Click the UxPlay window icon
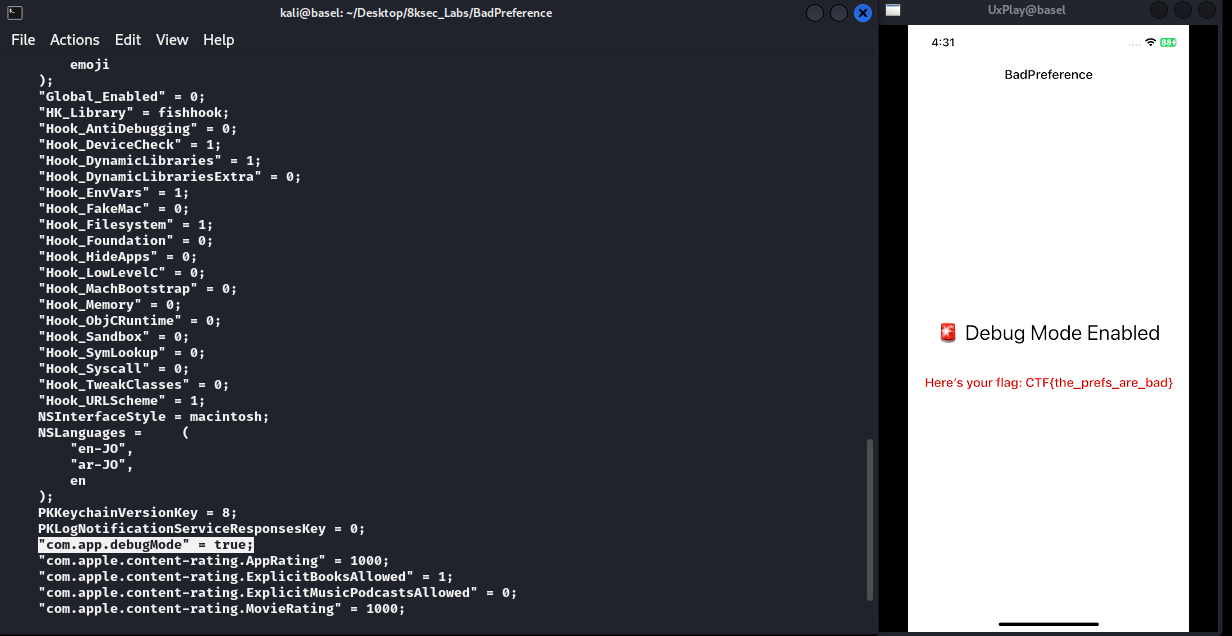The width and height of the screenshot is (1232, 636). [x=893, y=11]
